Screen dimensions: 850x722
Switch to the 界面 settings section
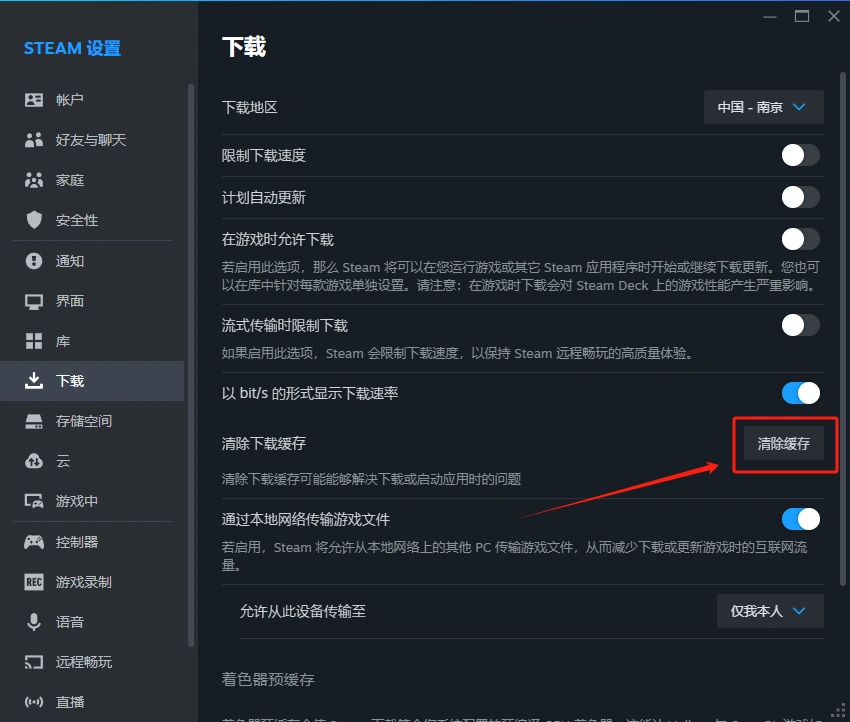point(32,300)
